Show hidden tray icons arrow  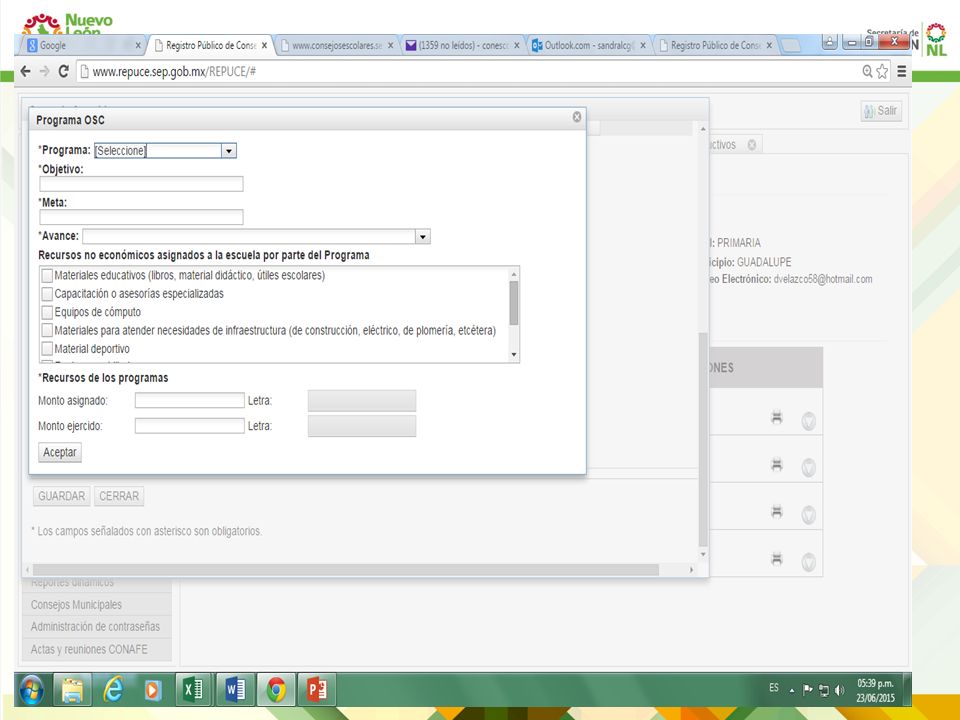792,691
